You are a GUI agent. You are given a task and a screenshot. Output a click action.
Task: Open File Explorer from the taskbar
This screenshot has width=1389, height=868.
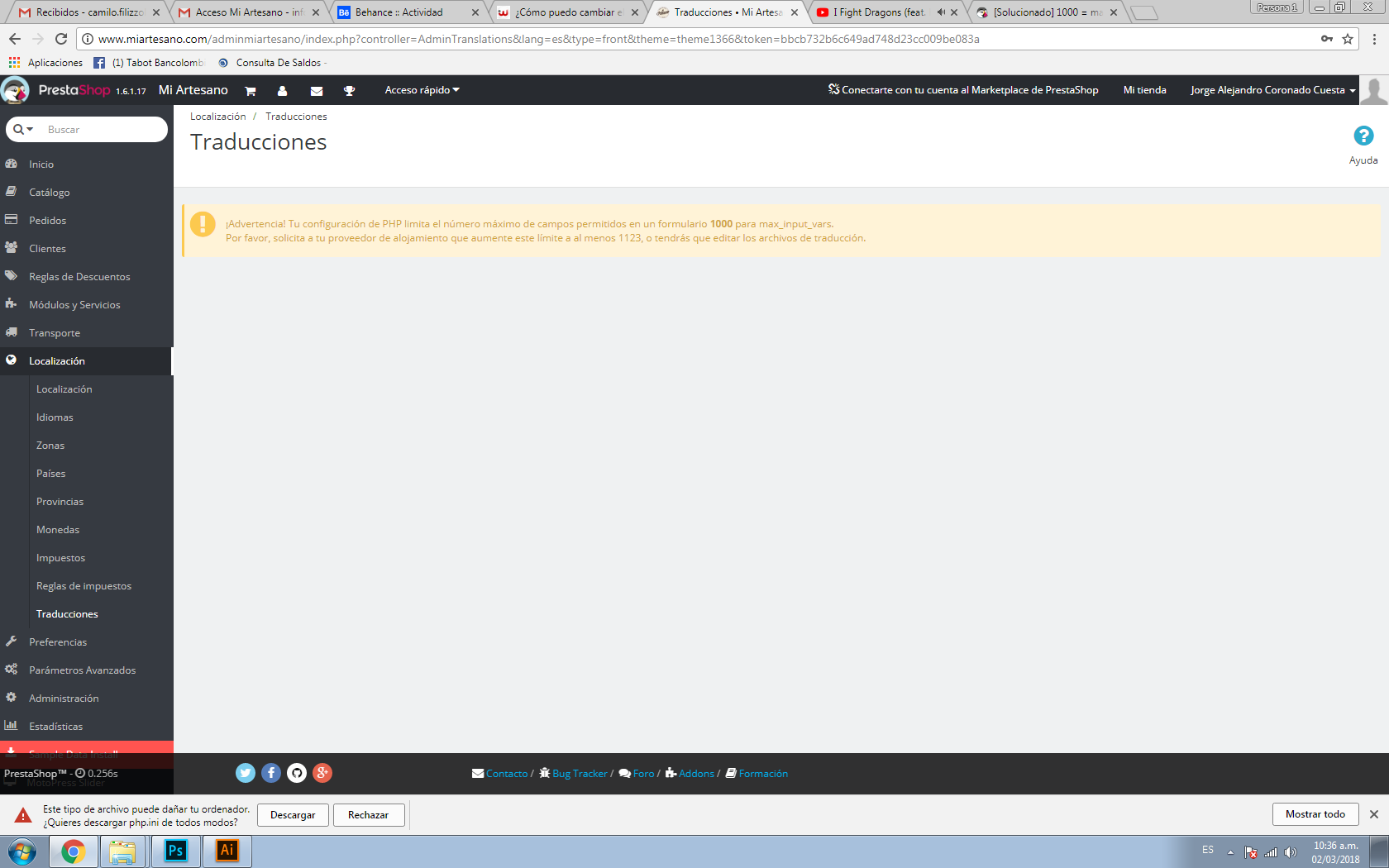[x=122, y=851]
